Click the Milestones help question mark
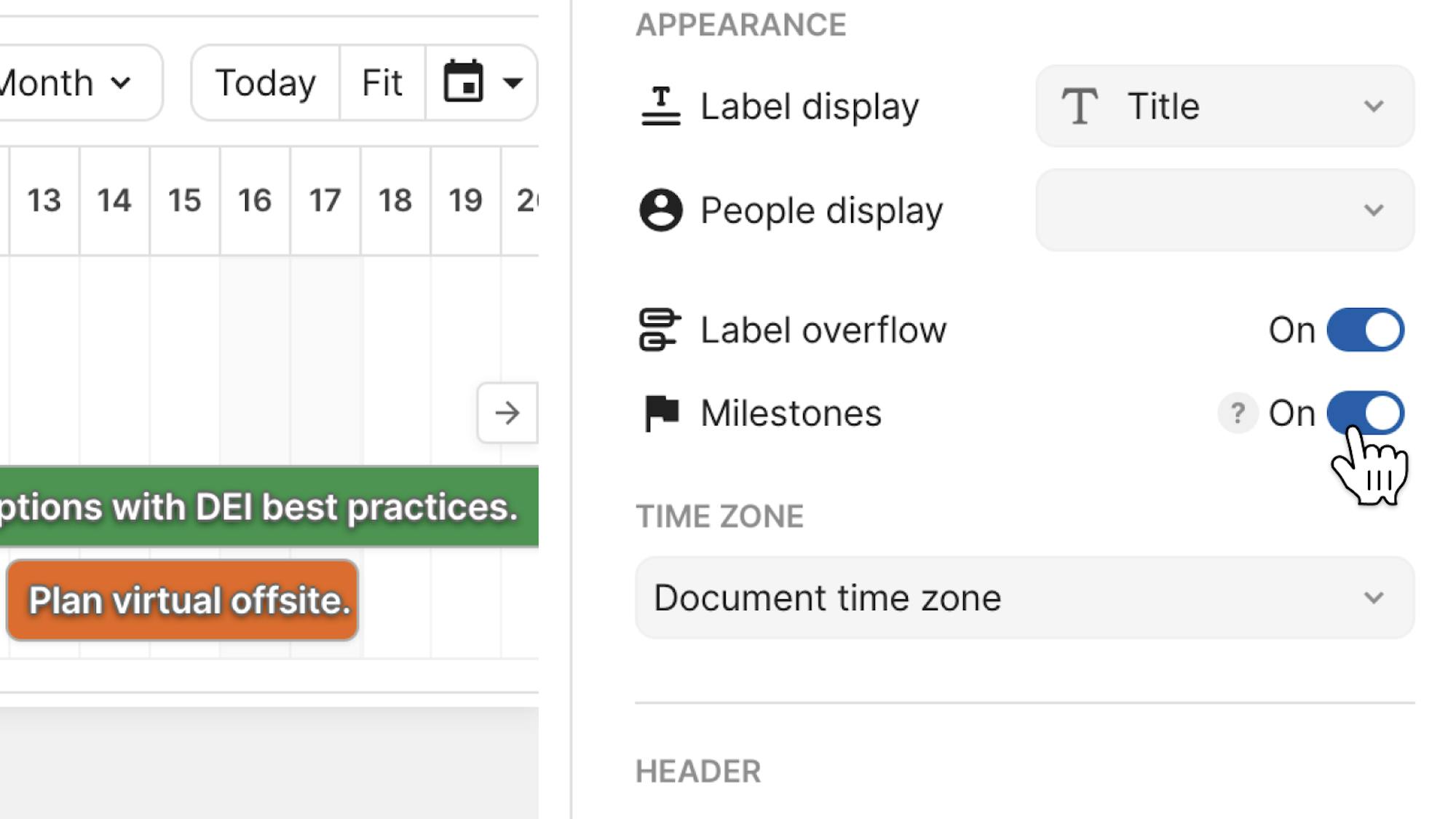 [x=1237, y=414]
